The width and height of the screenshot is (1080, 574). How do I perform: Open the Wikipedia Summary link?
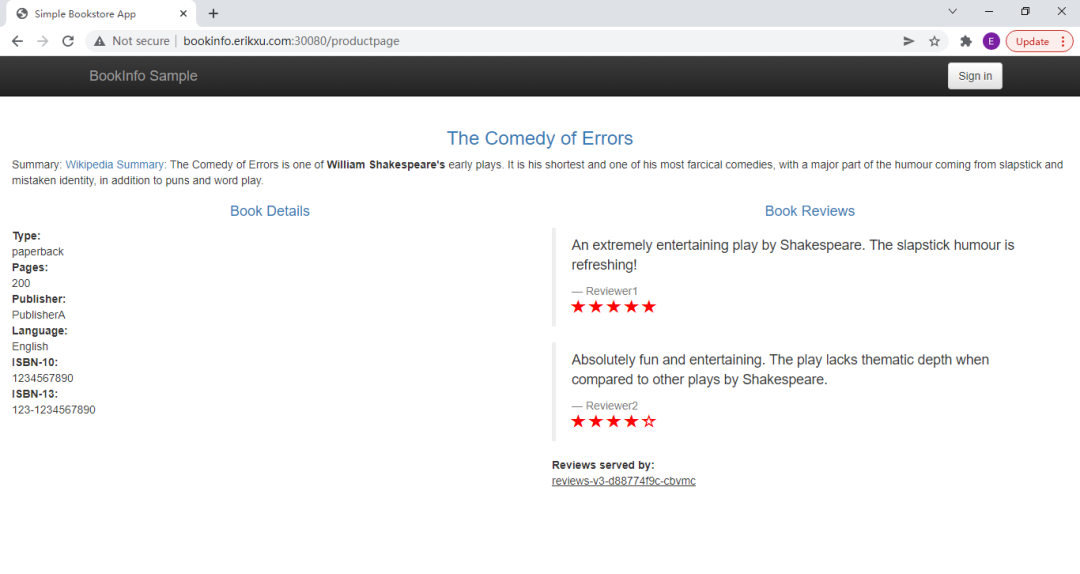click(x=115, y=165)
